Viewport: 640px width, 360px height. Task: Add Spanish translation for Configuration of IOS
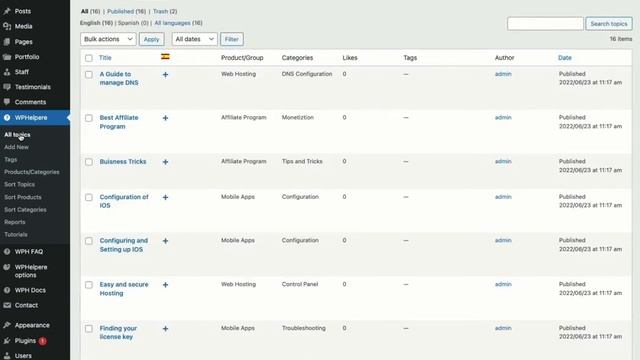click(x=165, y=198)
